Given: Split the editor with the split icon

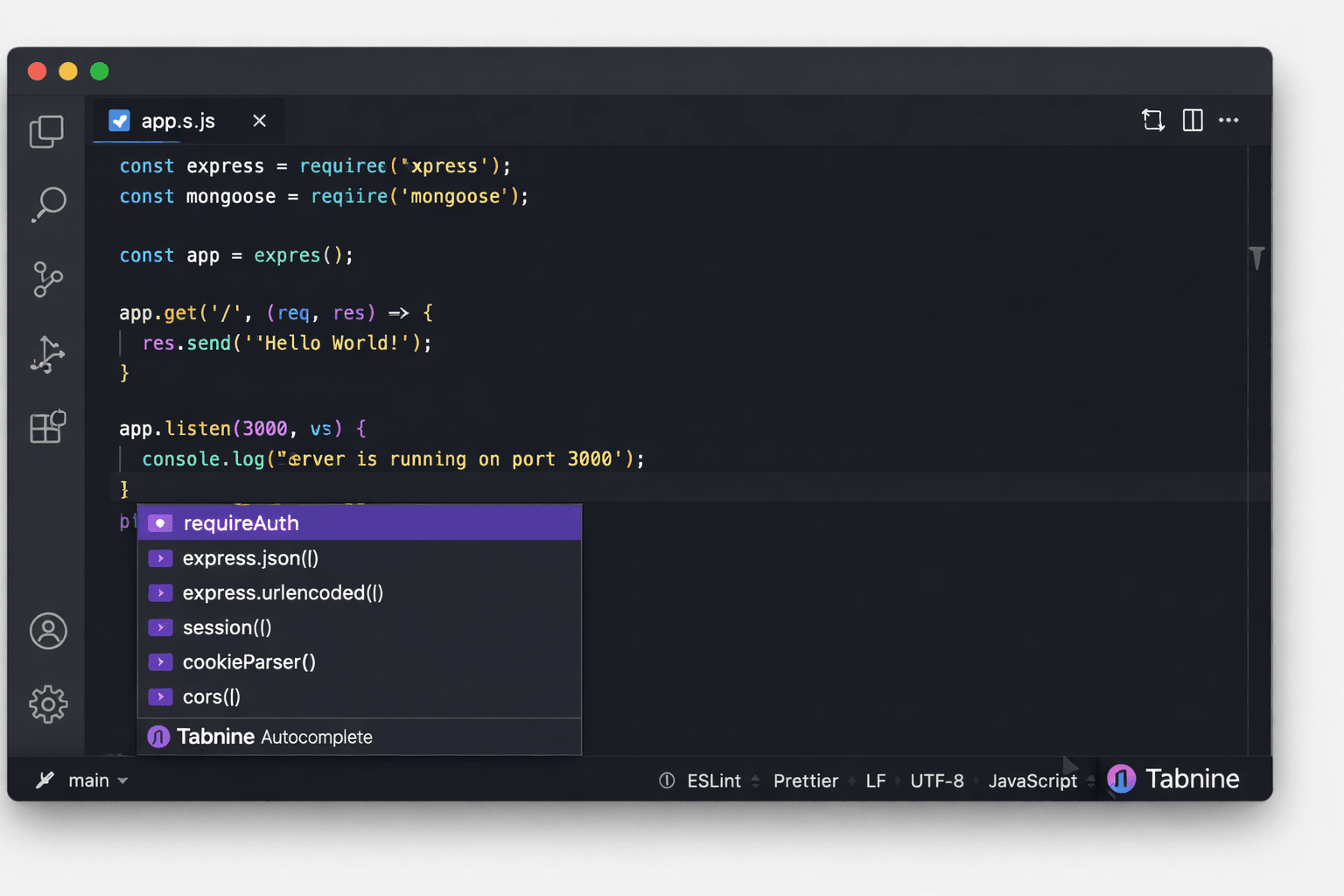Looking at the screenshot, I should (1193, 120).
